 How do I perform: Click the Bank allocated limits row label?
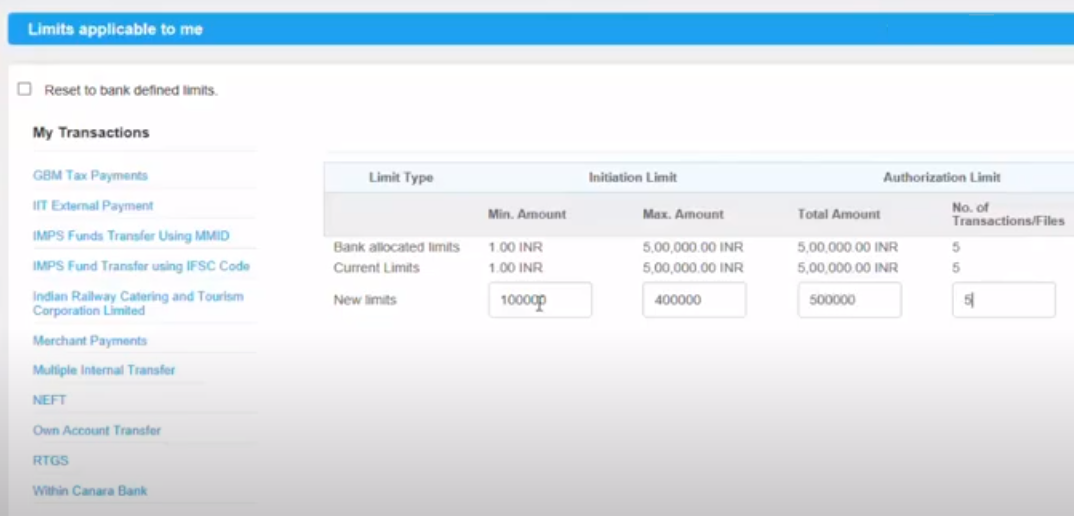397,247
